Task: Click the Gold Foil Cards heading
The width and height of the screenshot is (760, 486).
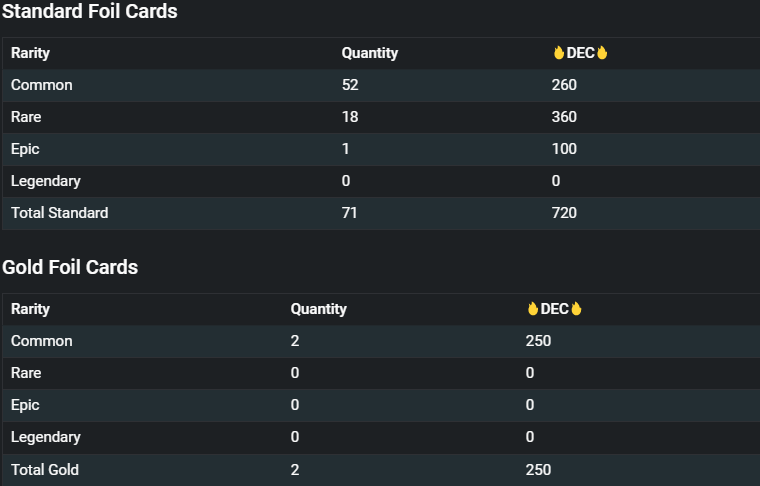Action: coord(70,267)
